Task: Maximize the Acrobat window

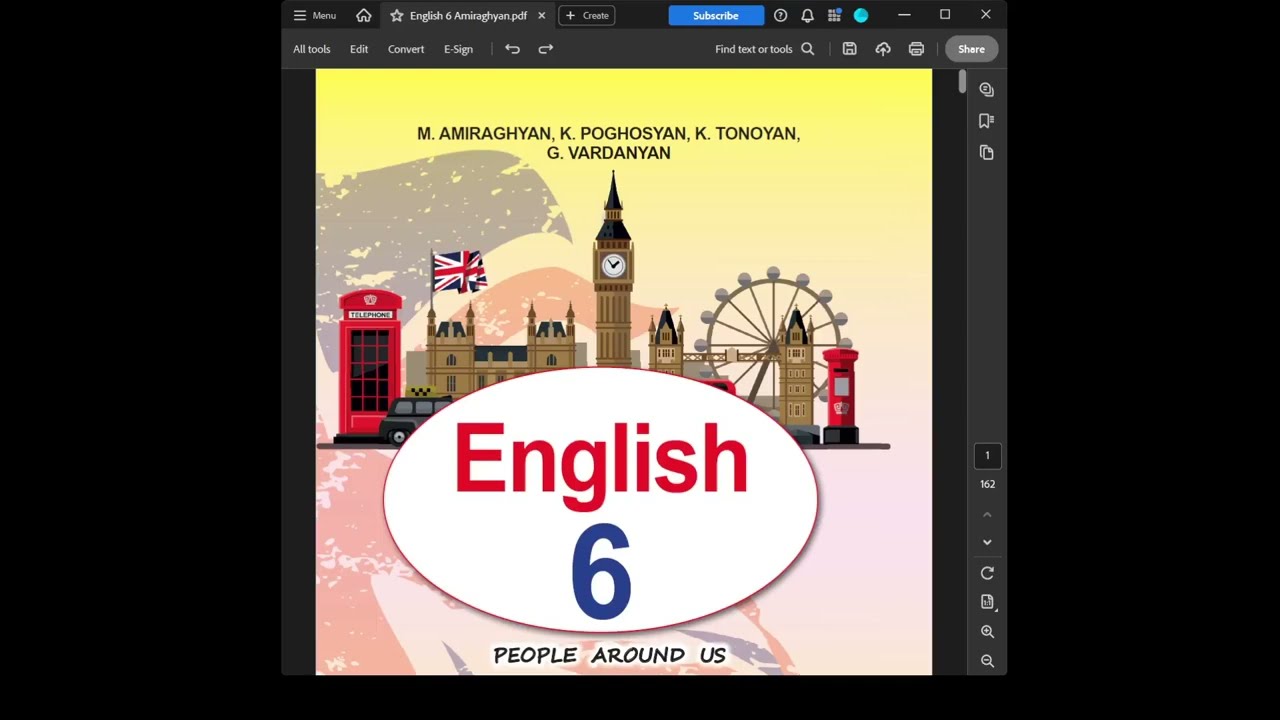Action: (x=945, y=15)
